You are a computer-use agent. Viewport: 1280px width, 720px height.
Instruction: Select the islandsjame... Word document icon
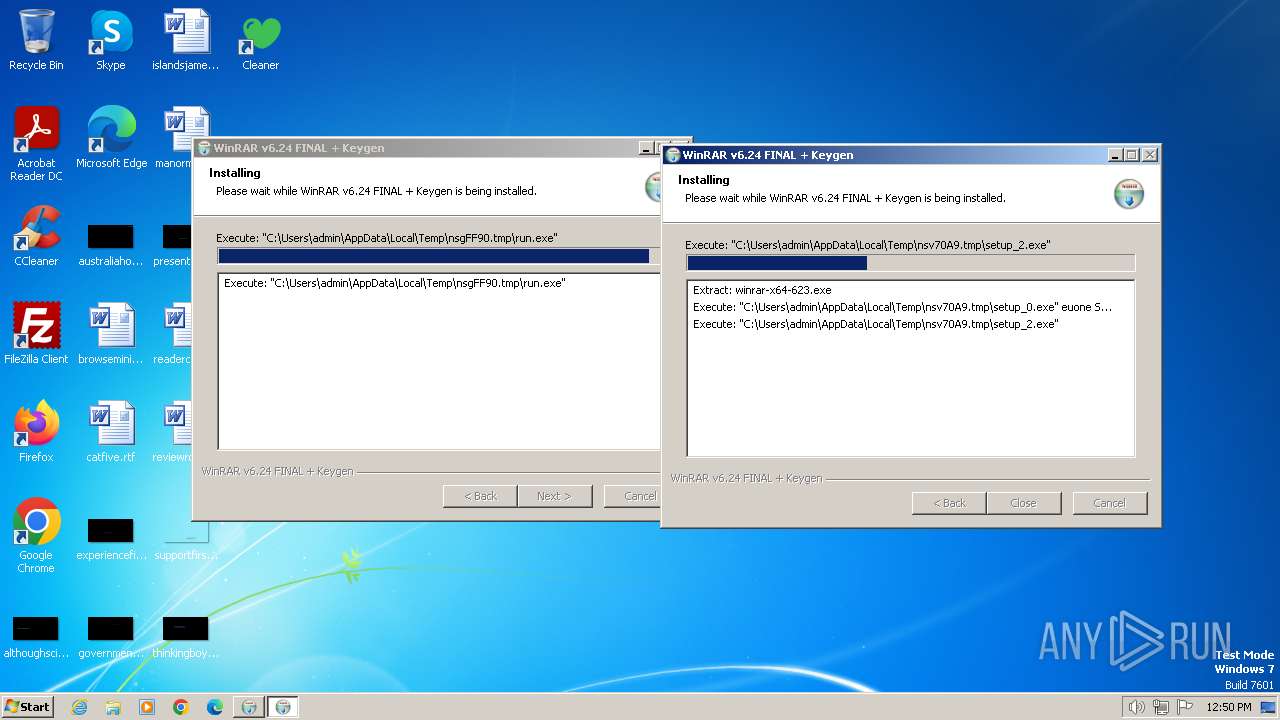(186, 41)
